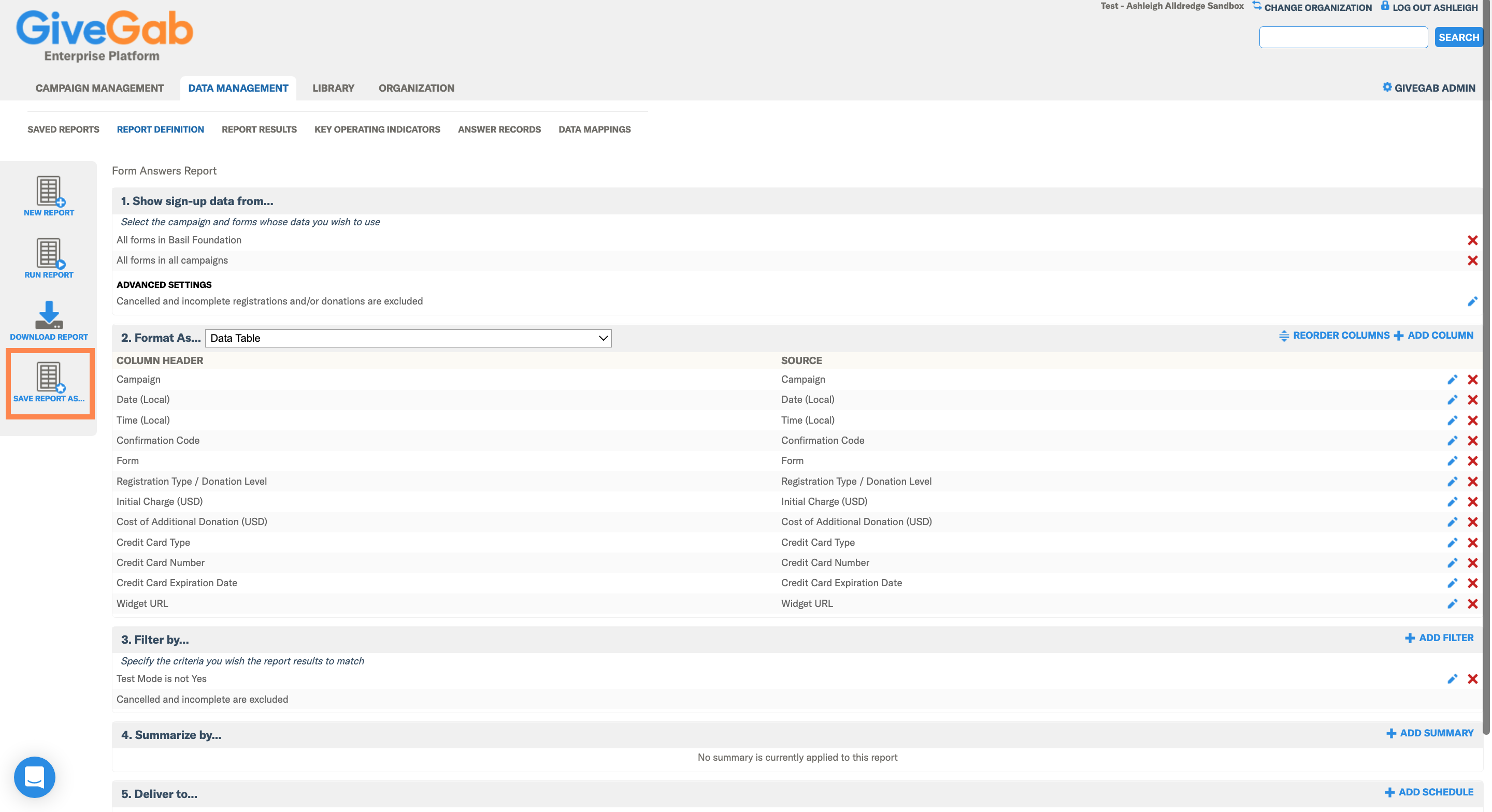
Task: Open the Format As dropdown
Action: [408, 338]
